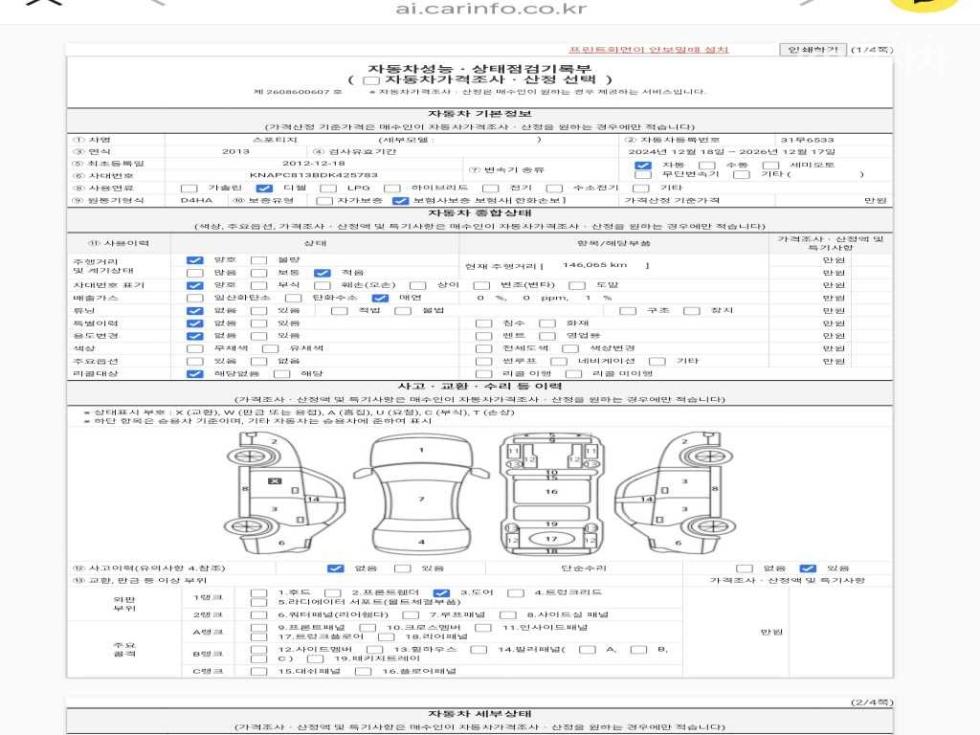Select the mileage value 146,065 km
The width and height of the screenshot is (980, 735).
click(x=594, y=265)
